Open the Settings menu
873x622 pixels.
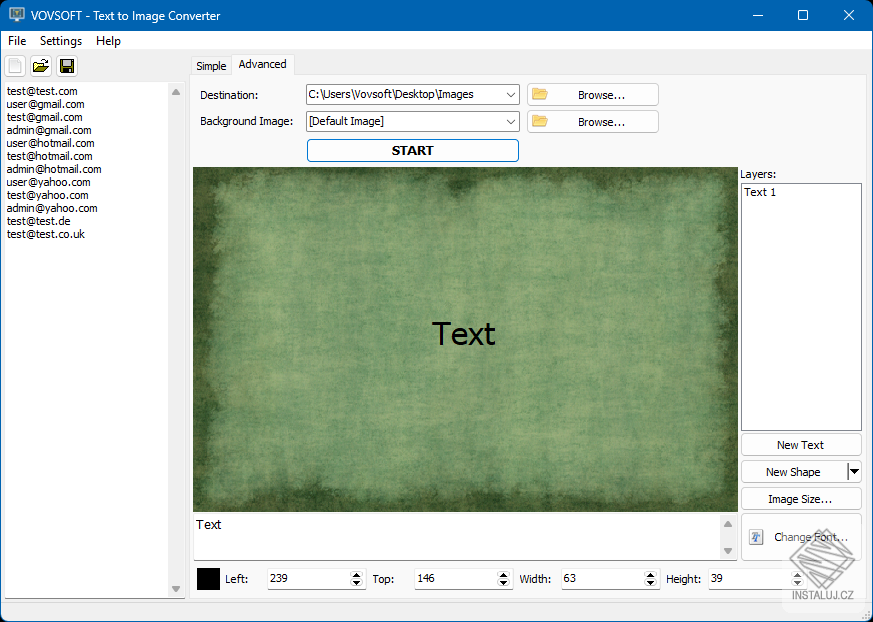tap(61, 41)
